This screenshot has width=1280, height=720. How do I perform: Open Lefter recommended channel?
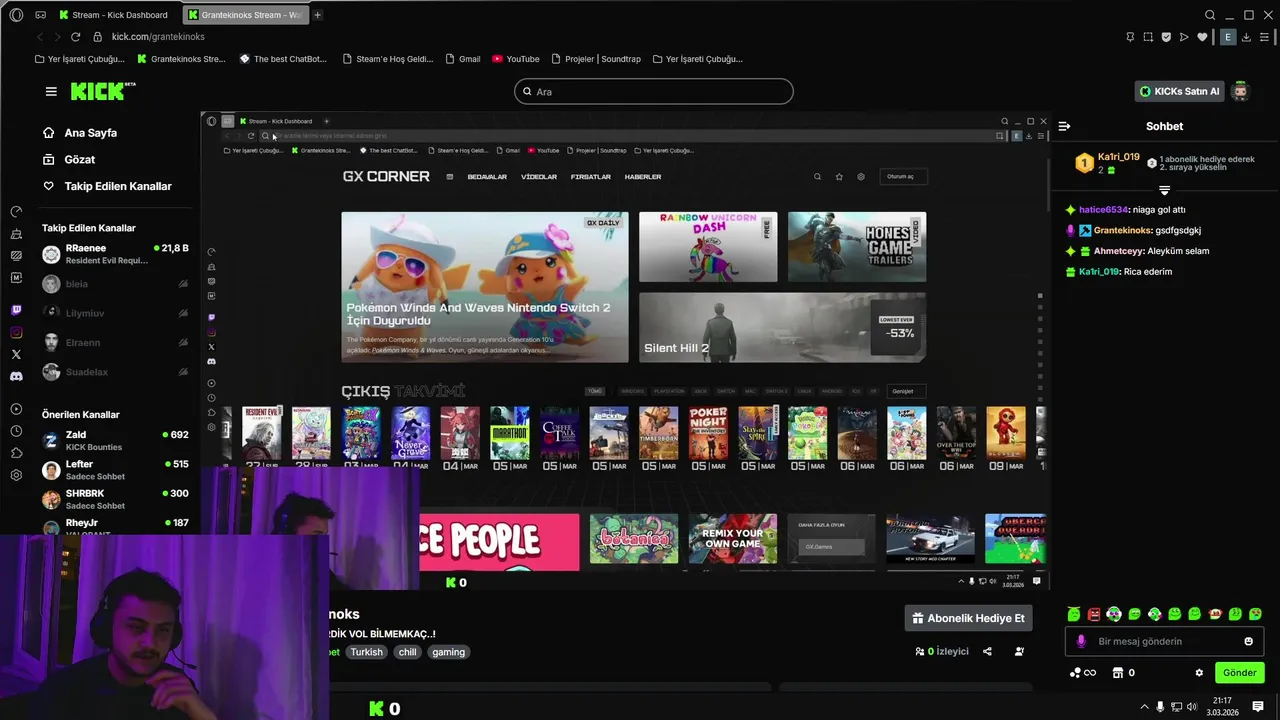click(x=115, y=470)
